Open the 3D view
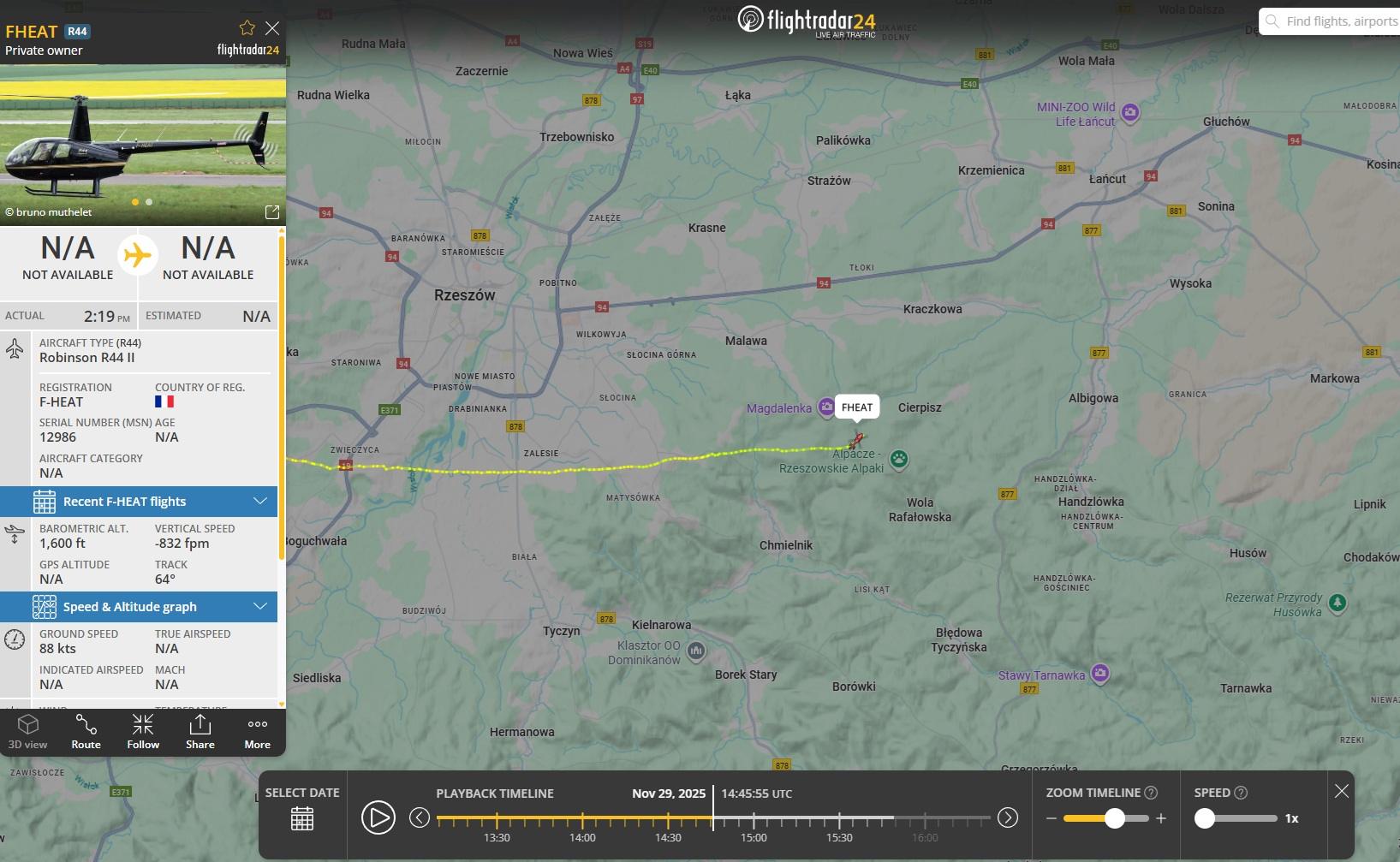The width and height of the screenshot is (1400, 862). [x=28, y=732]
